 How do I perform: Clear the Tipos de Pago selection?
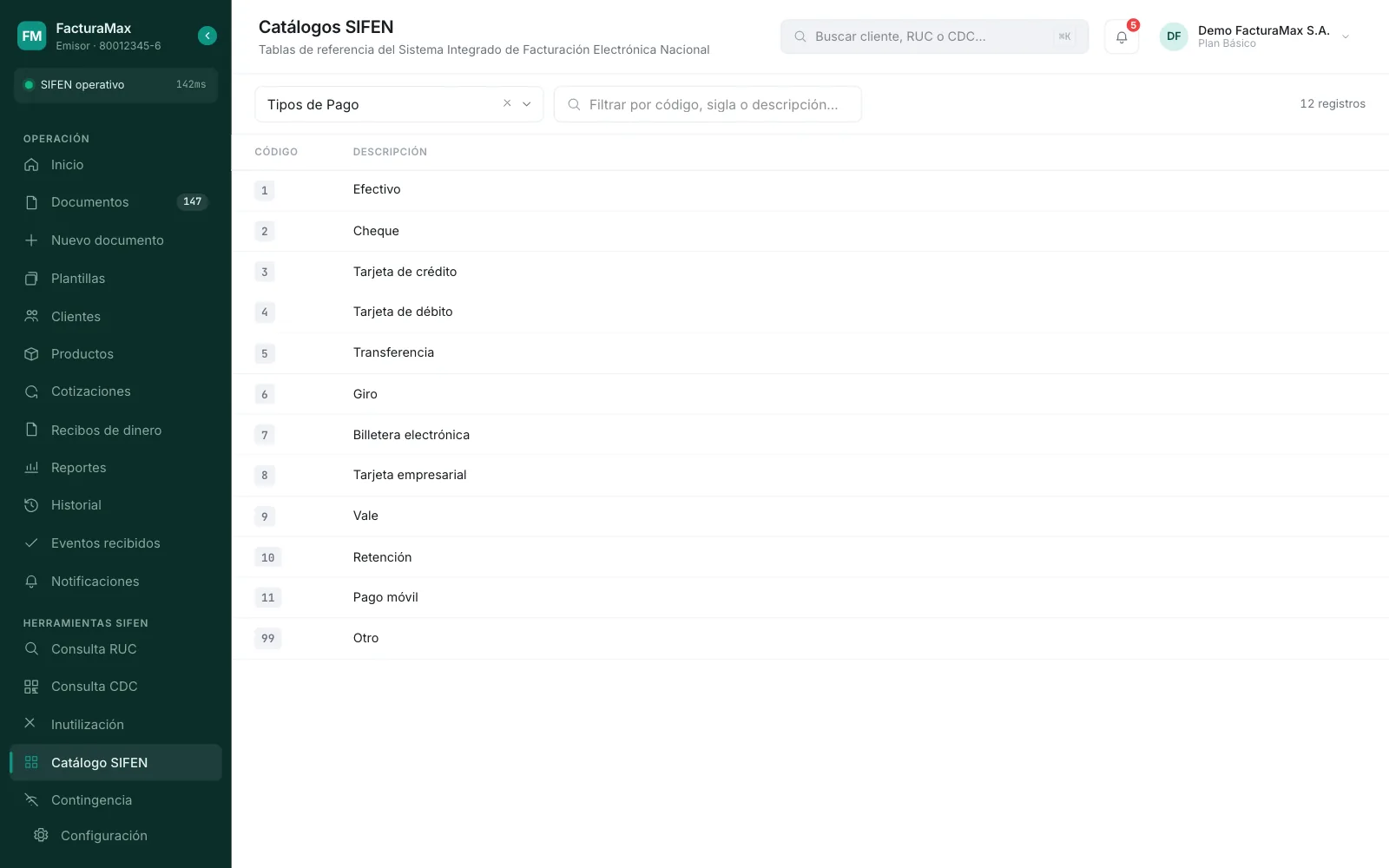[507, 103]
